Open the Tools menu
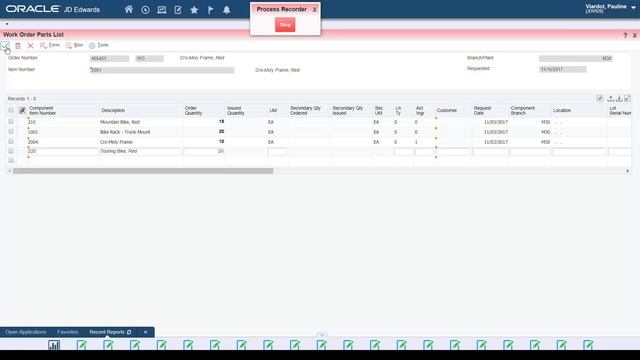 pyautogui.click(x=99, y=45)
